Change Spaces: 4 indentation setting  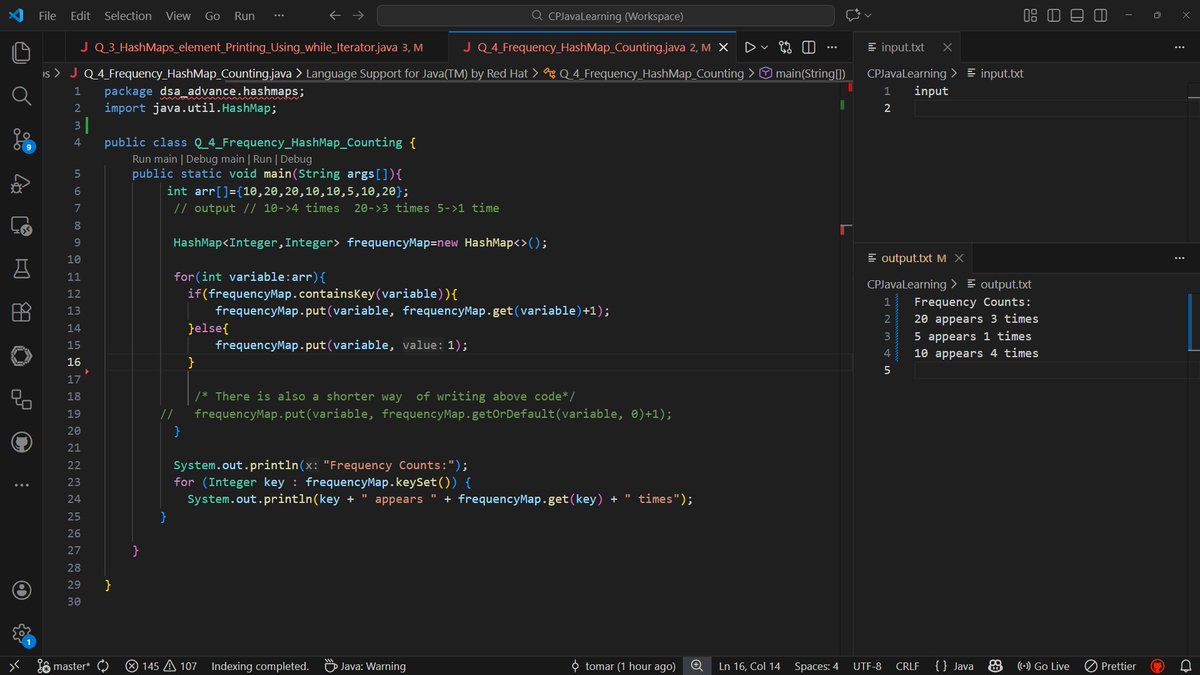[x=816, y=666]
